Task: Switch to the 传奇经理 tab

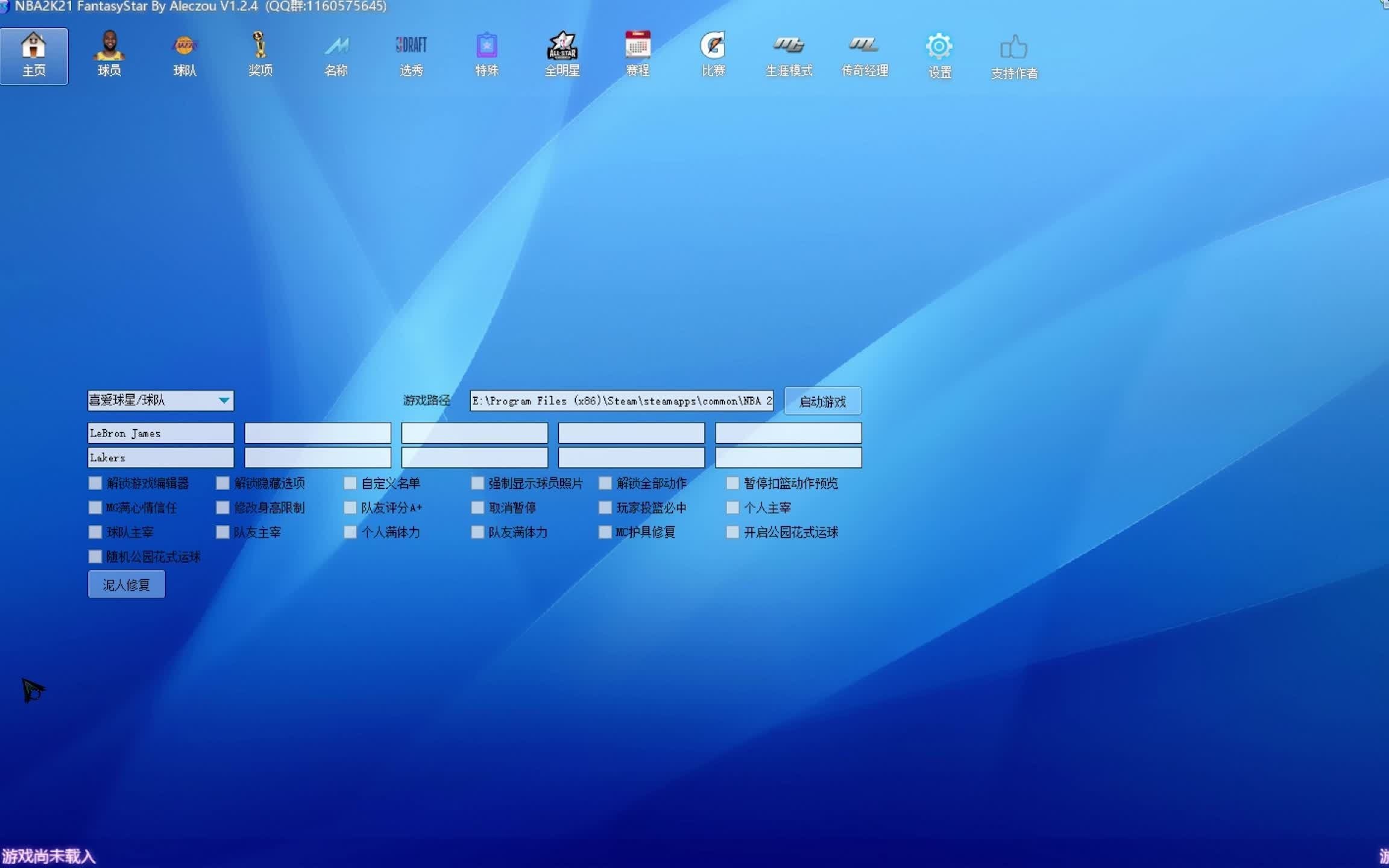Action: (x=865, y=55)
